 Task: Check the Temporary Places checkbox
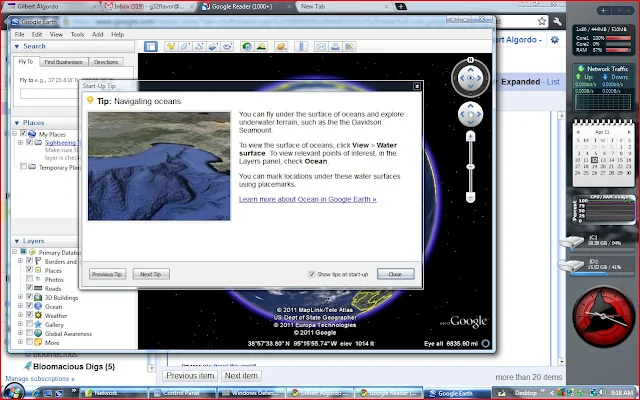tap(24, 166)
